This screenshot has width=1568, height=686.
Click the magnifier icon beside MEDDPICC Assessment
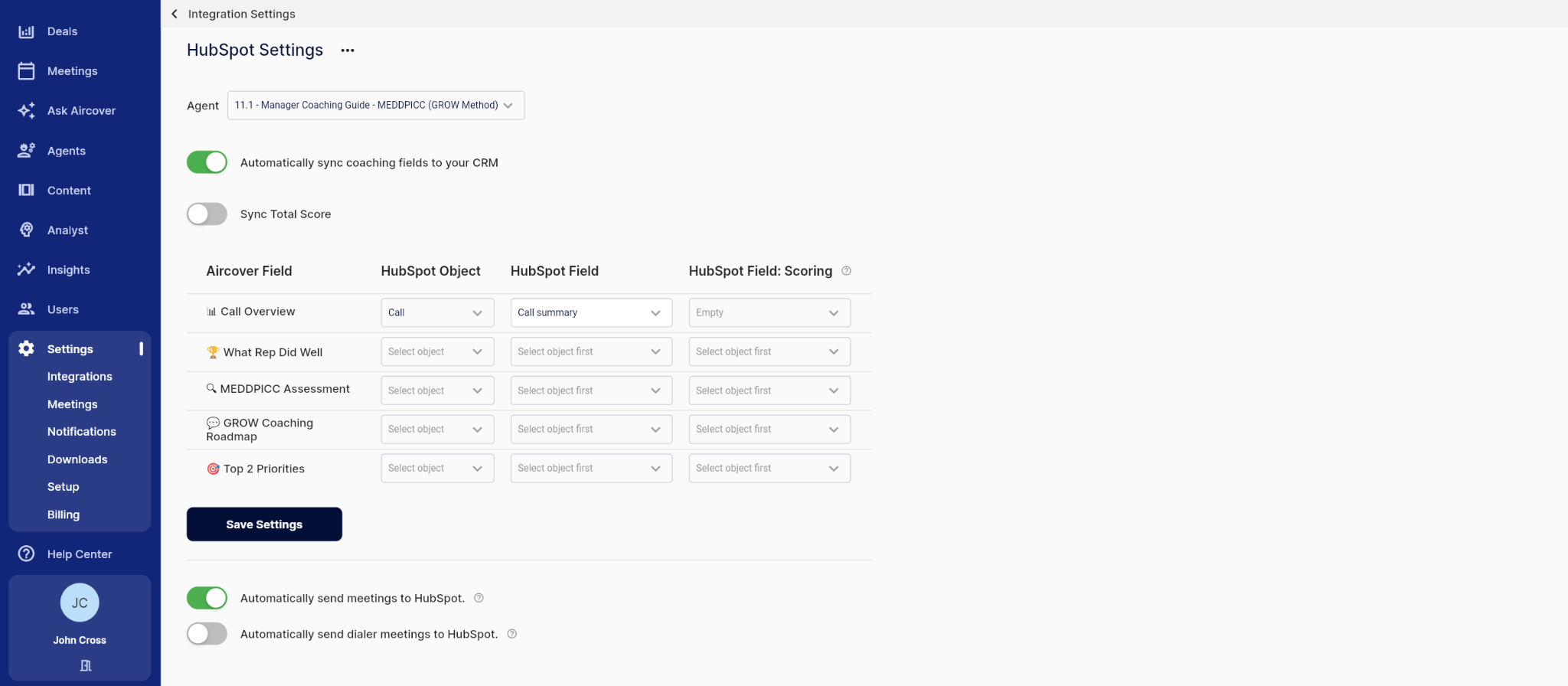pos(211,388)
